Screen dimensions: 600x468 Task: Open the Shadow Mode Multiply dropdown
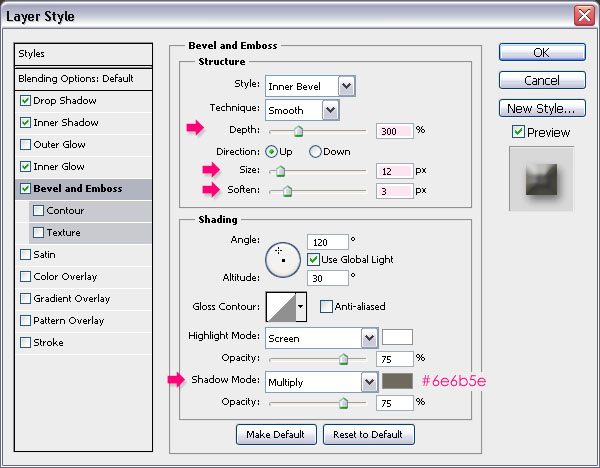pos(321,382)
